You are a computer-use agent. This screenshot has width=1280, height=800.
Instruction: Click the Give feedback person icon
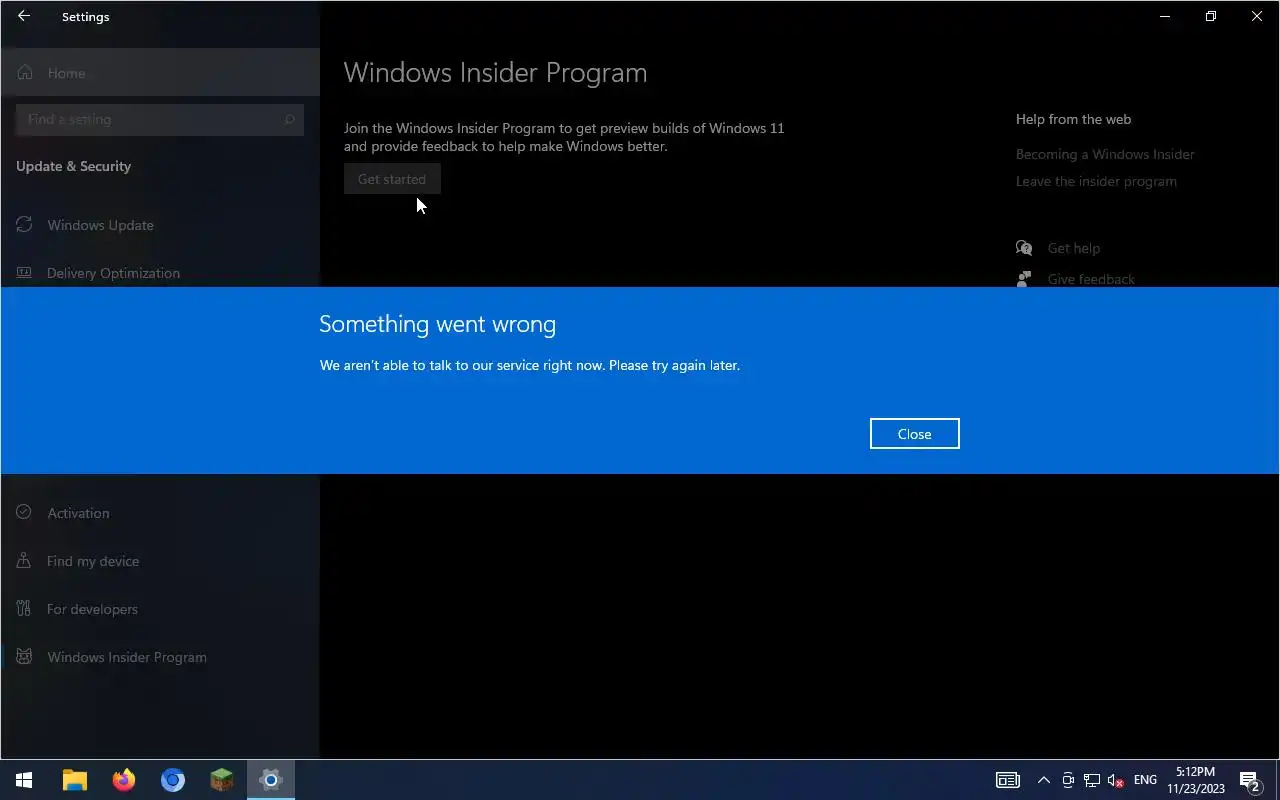[x=1024, y=279]
